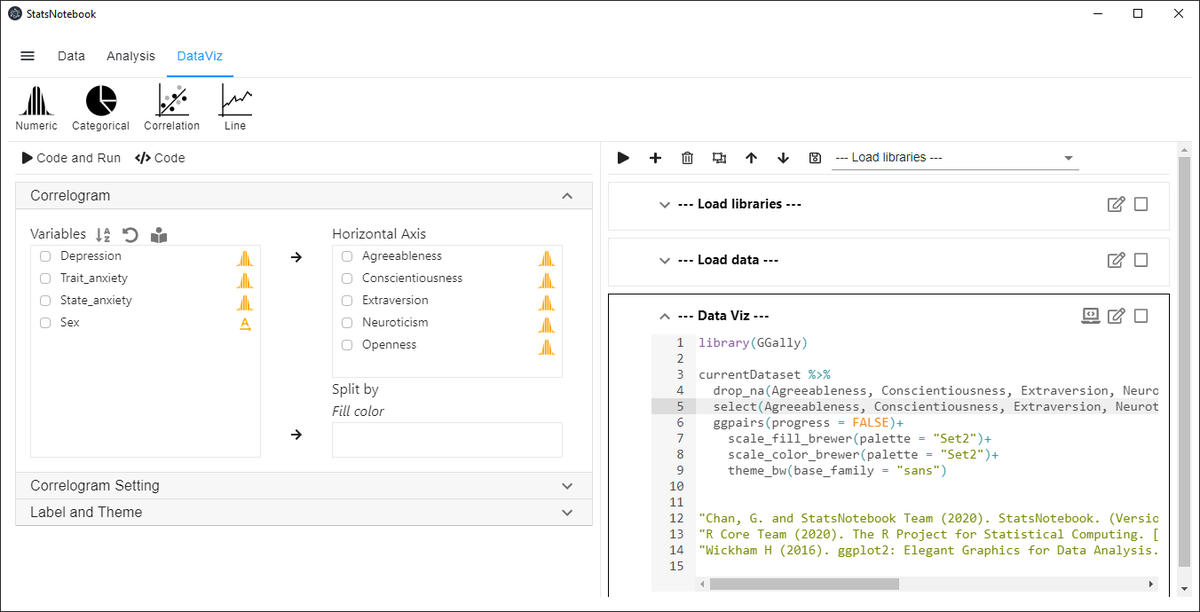Viewport: 1200px width, 612px height.
Task: Open the variables help reader icon
Action: (x=159, y=235)
